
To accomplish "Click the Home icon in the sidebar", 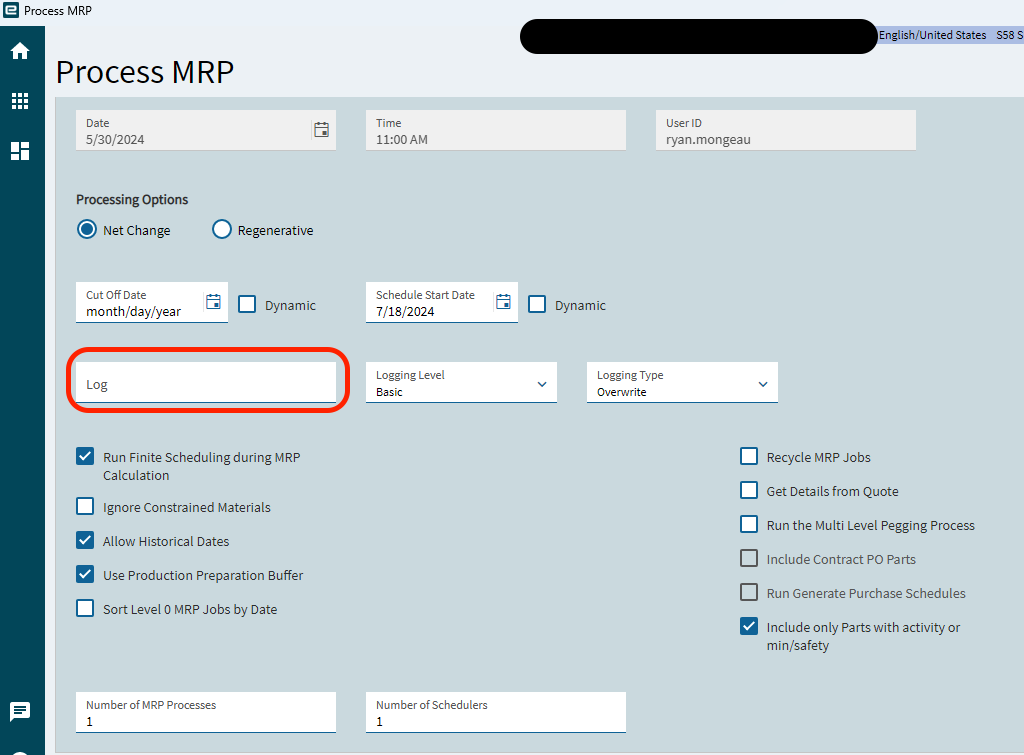I will coord(20,50).
